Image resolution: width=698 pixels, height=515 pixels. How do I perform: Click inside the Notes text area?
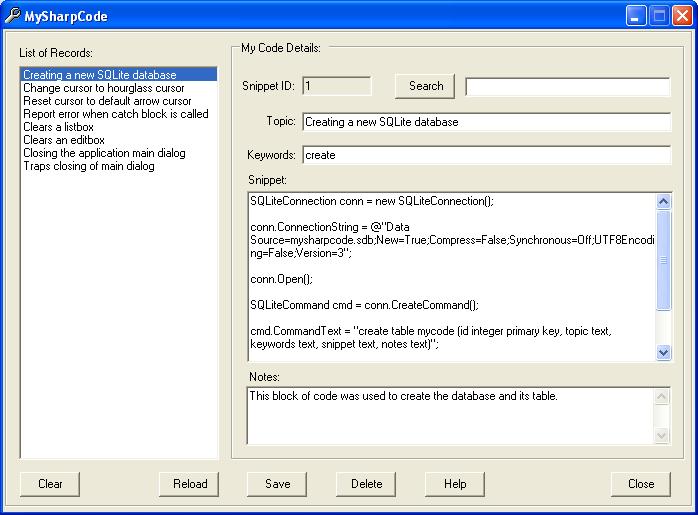450,415
